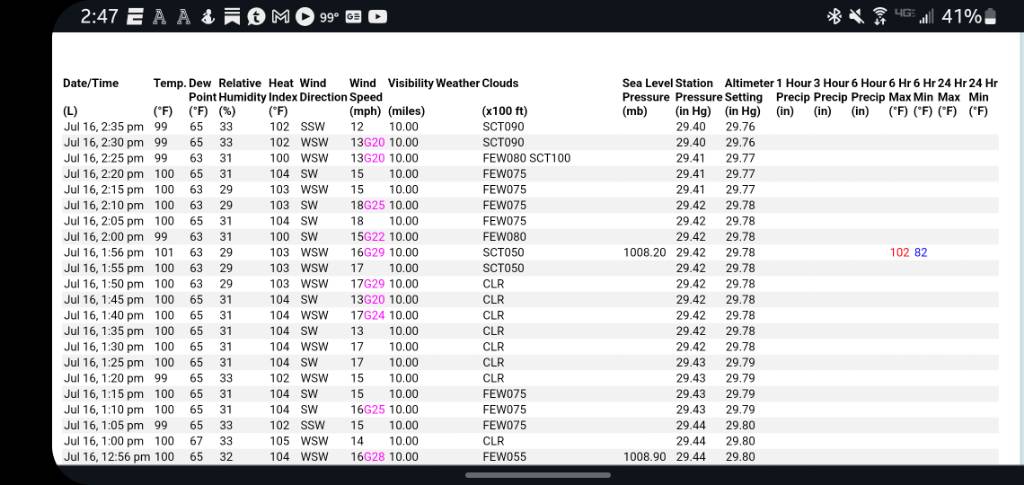This screenshot has height=485, width=1024.
Task: Click CLR clouds in the 1:20 pm row
Action: [494, 378]
